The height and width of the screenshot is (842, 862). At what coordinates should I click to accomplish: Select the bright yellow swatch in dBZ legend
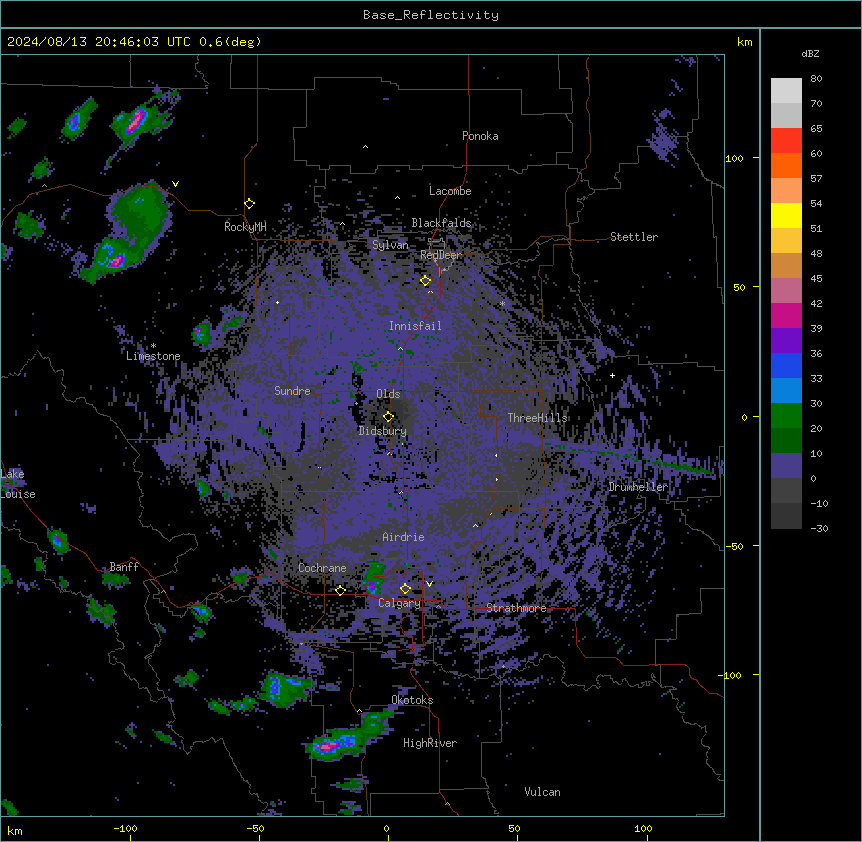point(786,215)
